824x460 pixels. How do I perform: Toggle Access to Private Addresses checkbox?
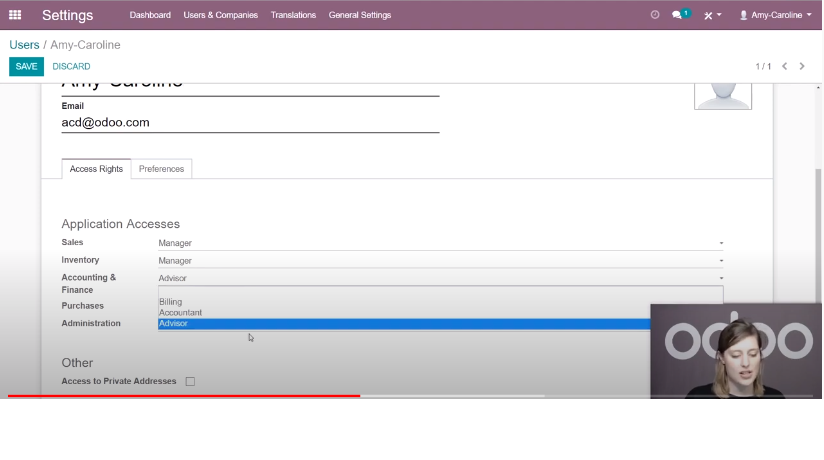[x=190, y=381]
